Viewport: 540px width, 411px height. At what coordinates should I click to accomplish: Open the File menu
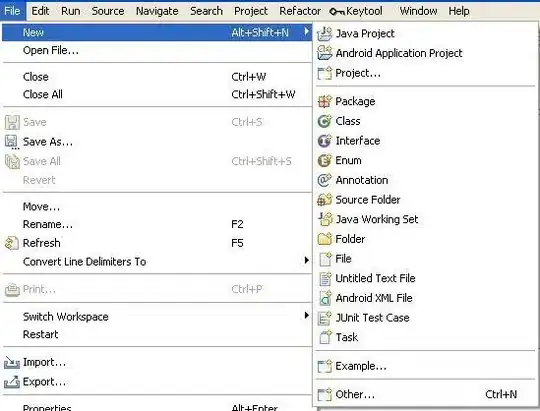tap(12, 11)
